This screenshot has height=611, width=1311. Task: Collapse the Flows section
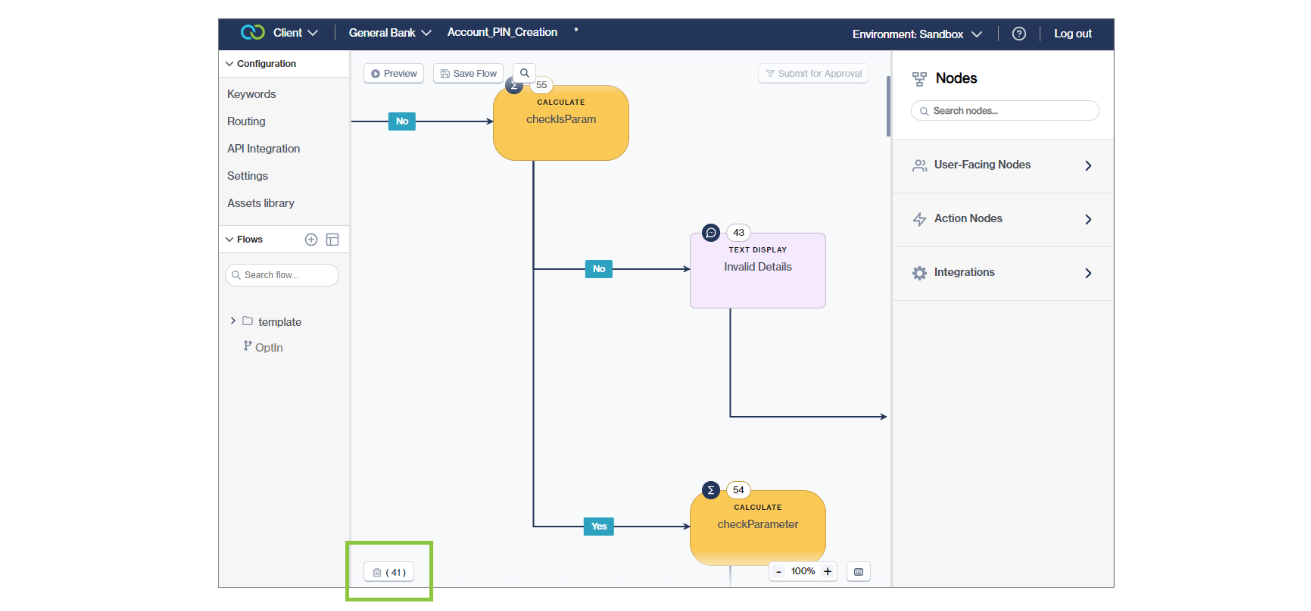point(229,239)
